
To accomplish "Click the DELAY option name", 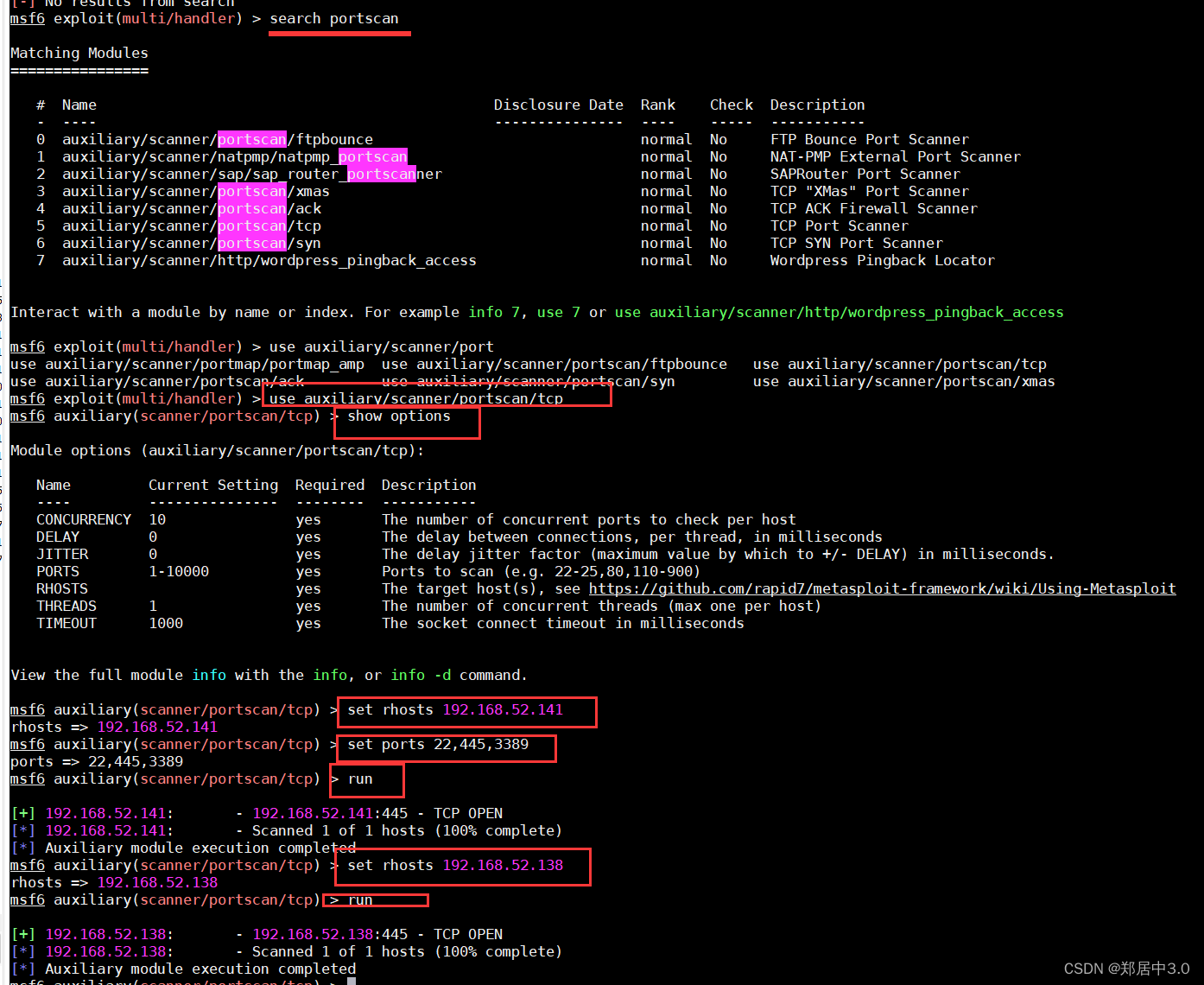I will pos(58,537).
